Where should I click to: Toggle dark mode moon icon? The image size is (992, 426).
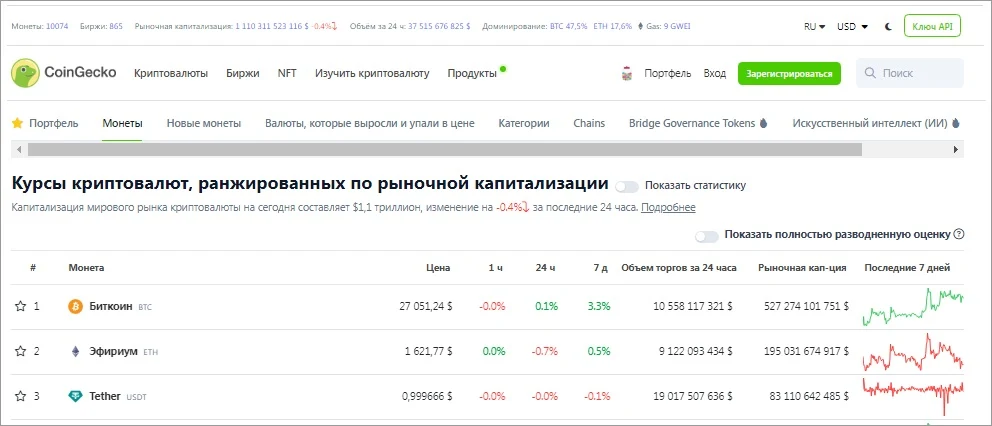click(888, 27)
